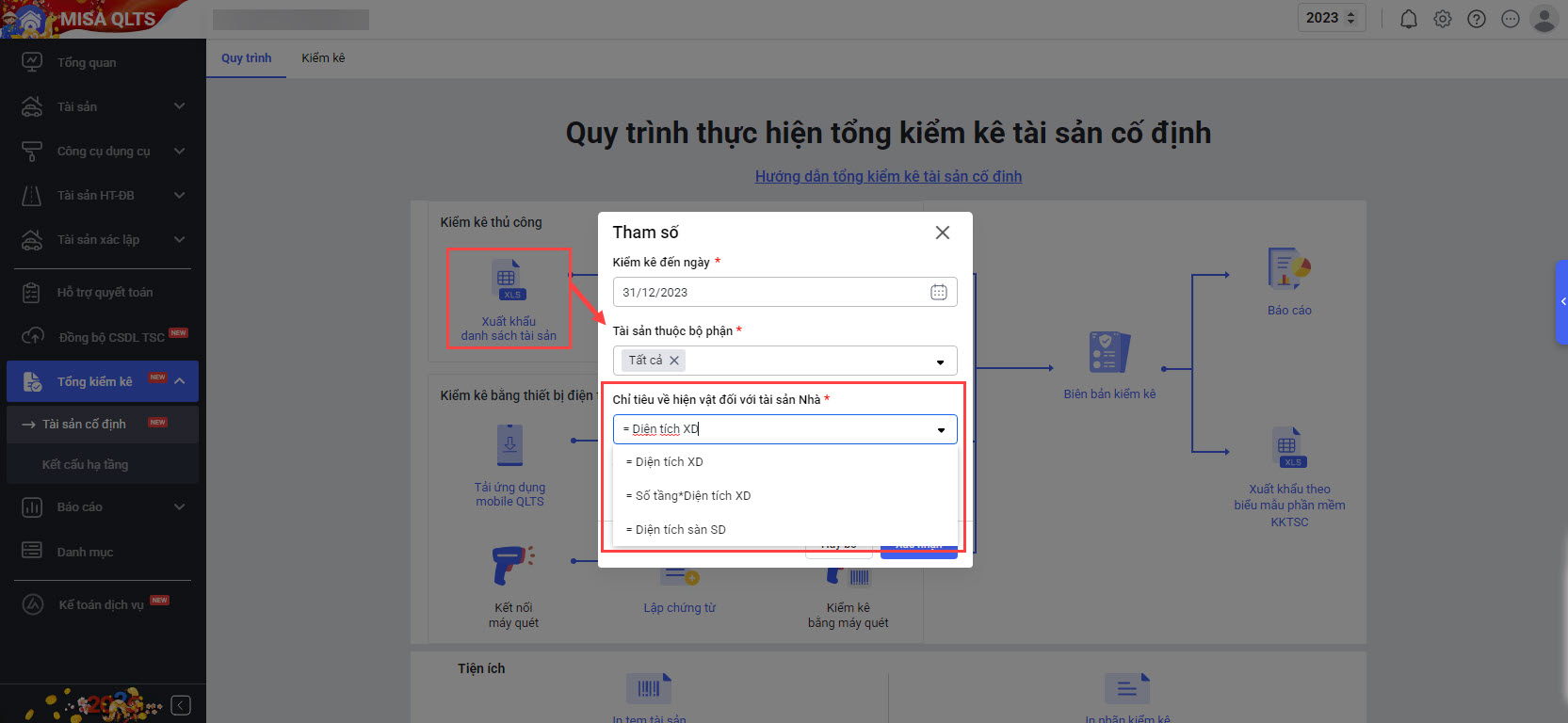Screen dimensions: 1568x723
Task: Click the Kết nối máy quét label
Action: [x=514, y=615]
